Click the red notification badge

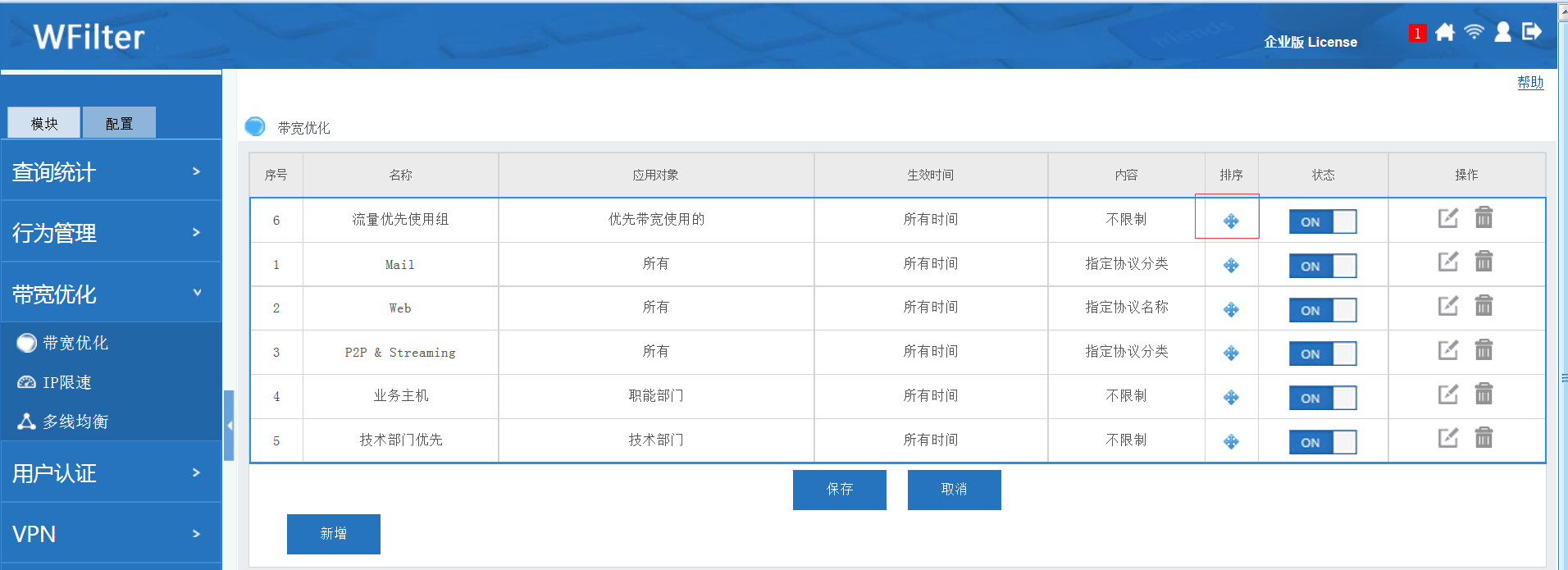click(1416, 34)
